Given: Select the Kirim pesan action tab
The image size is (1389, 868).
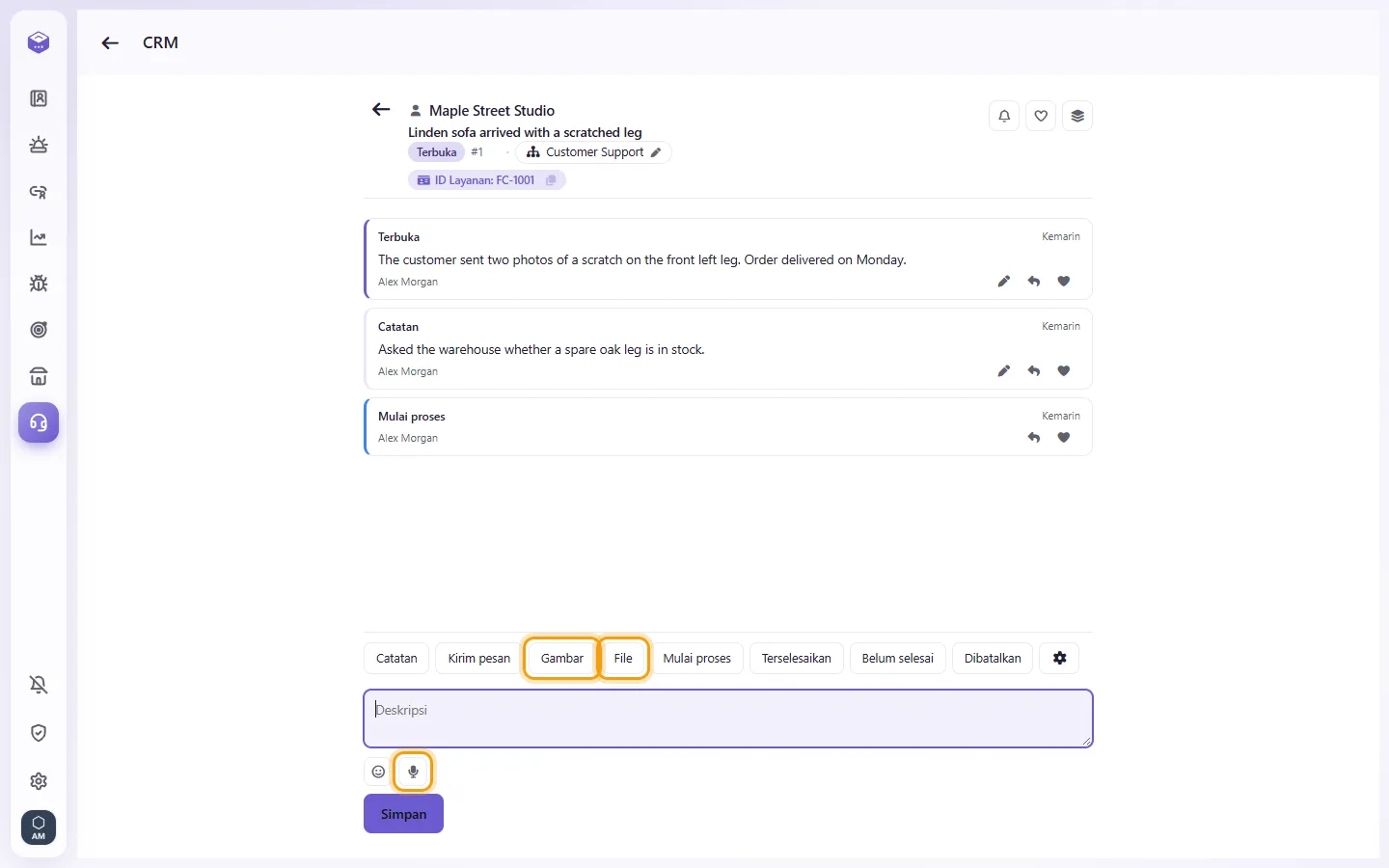Looking at the screenshot, I should pos(479,659).
